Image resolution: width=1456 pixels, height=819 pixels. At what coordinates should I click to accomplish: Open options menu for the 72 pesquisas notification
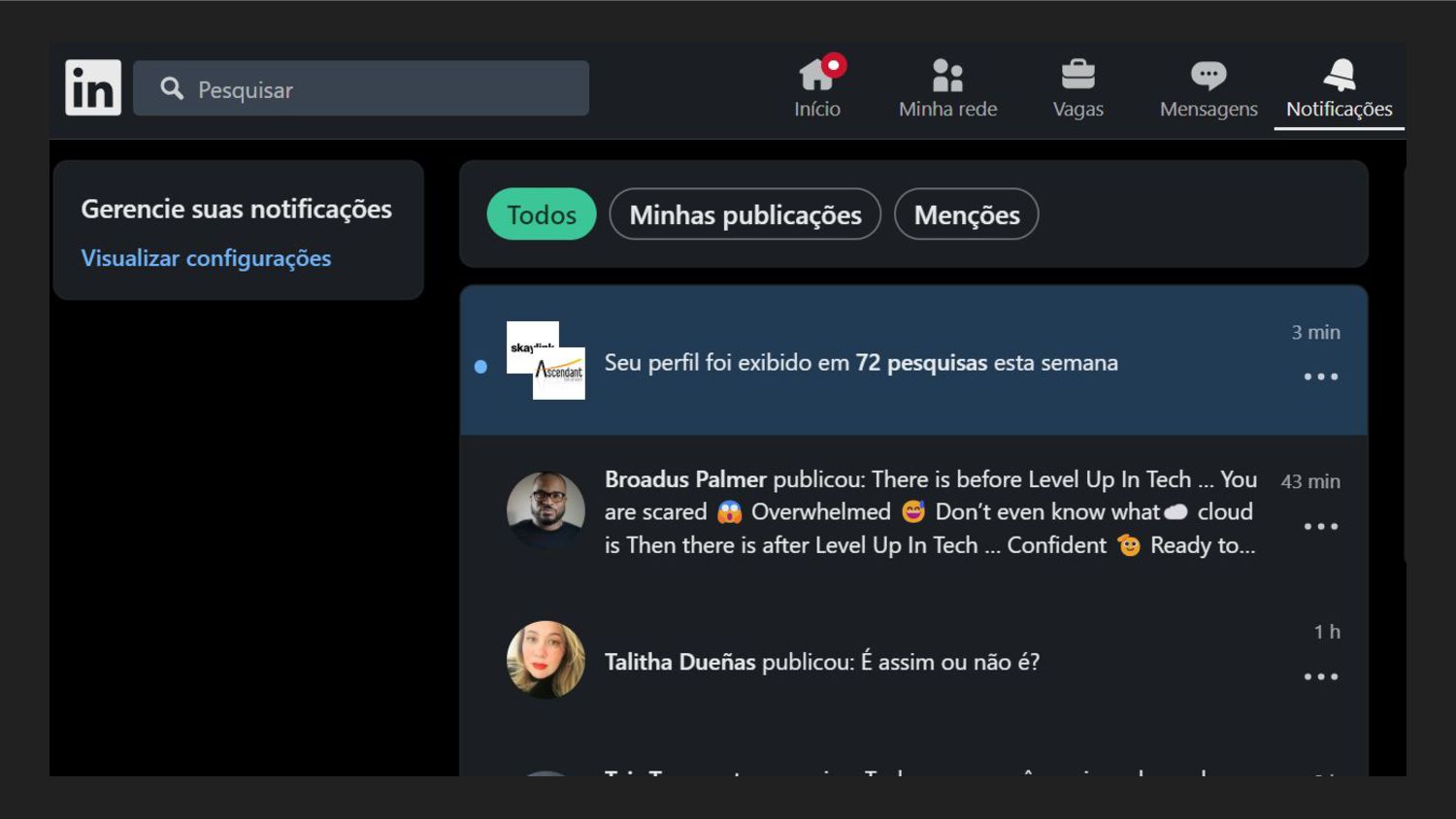point(1321,377)
